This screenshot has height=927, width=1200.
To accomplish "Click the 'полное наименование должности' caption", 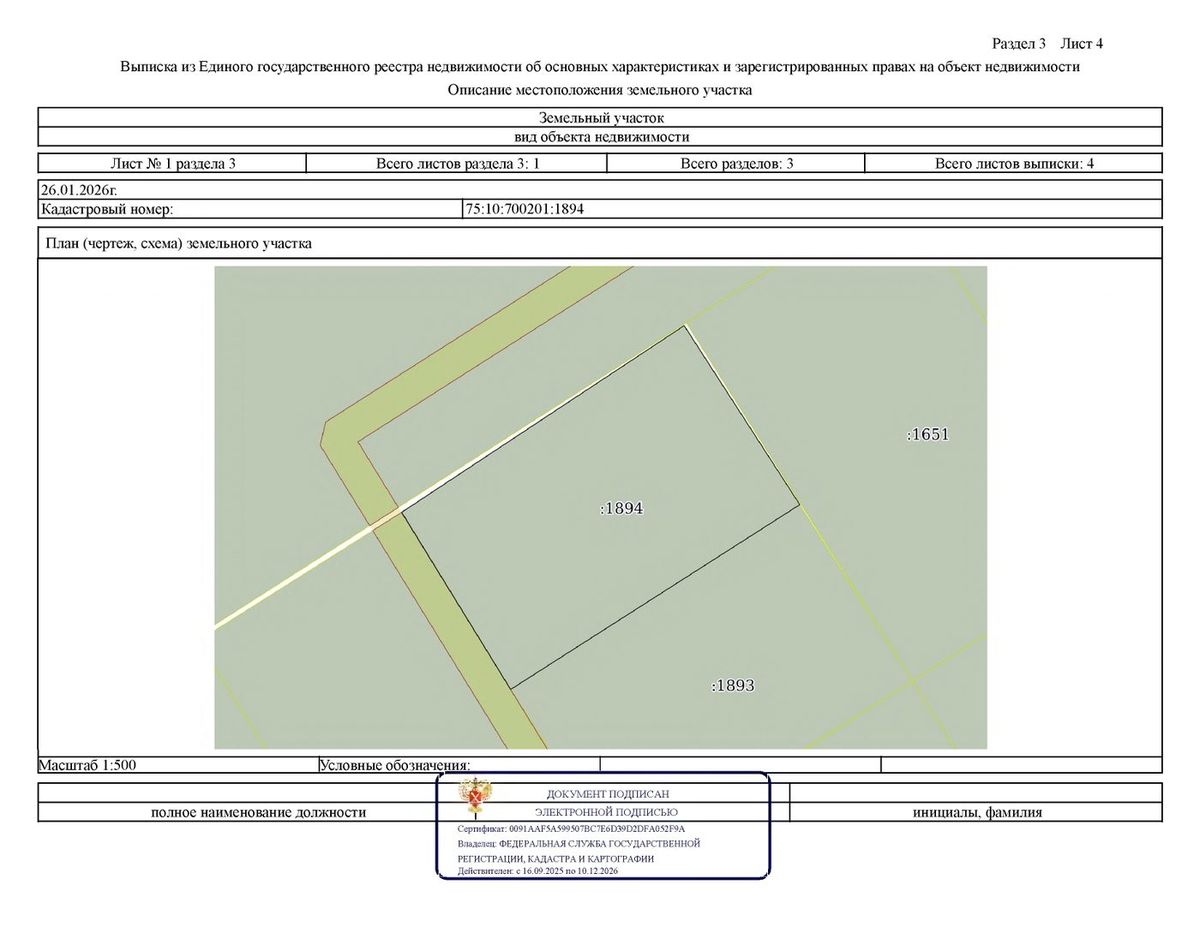I will [x=258, y=812].
